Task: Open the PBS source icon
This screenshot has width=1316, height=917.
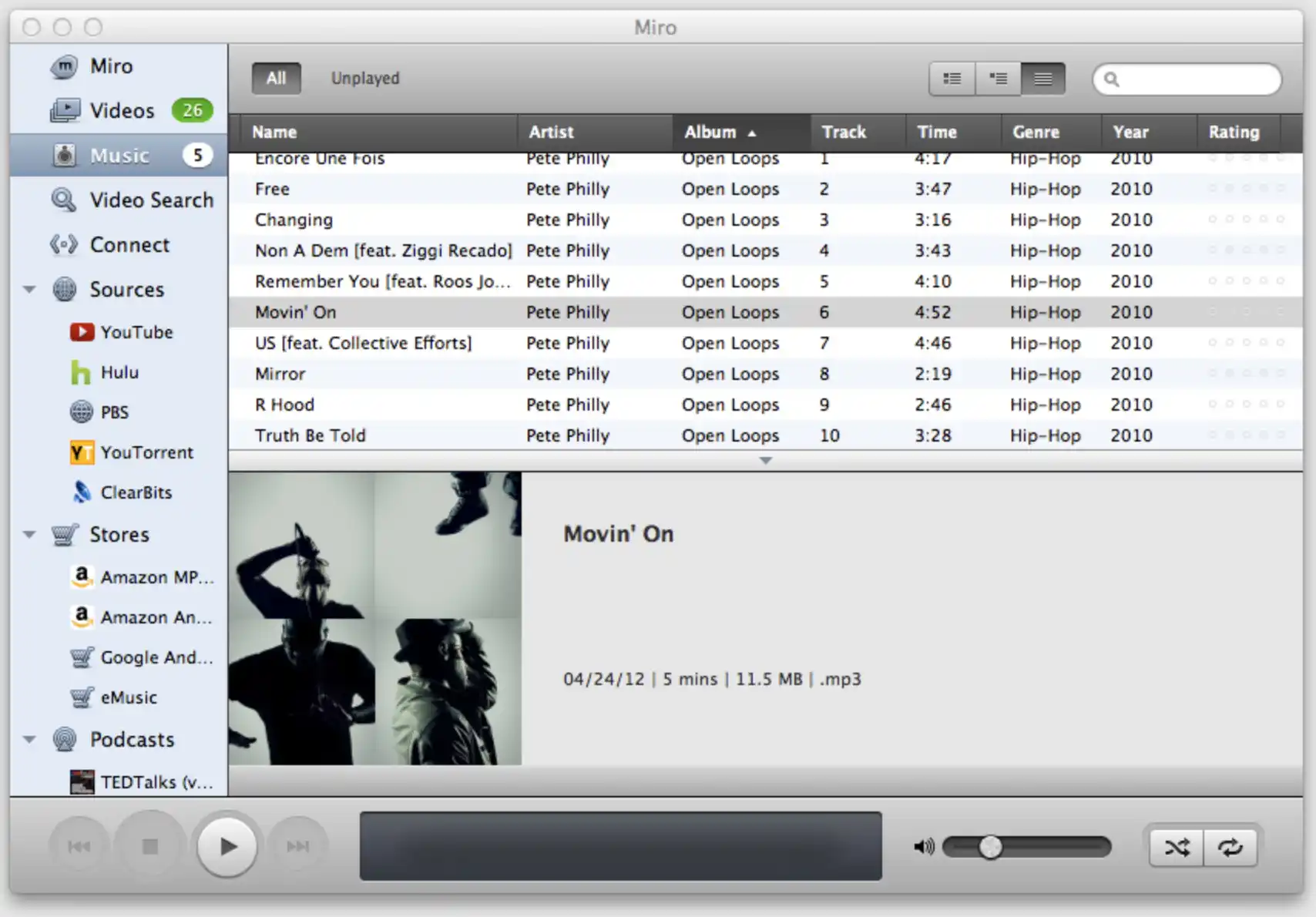Action: pos(82,412)
